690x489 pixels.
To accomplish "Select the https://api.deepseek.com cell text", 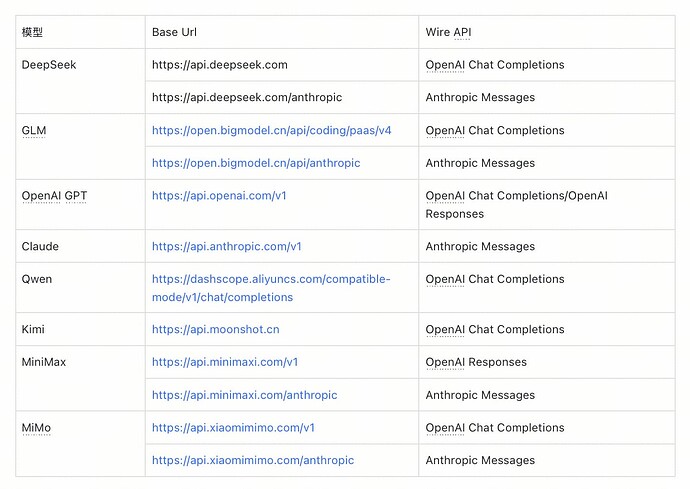I will click(220, 65).
